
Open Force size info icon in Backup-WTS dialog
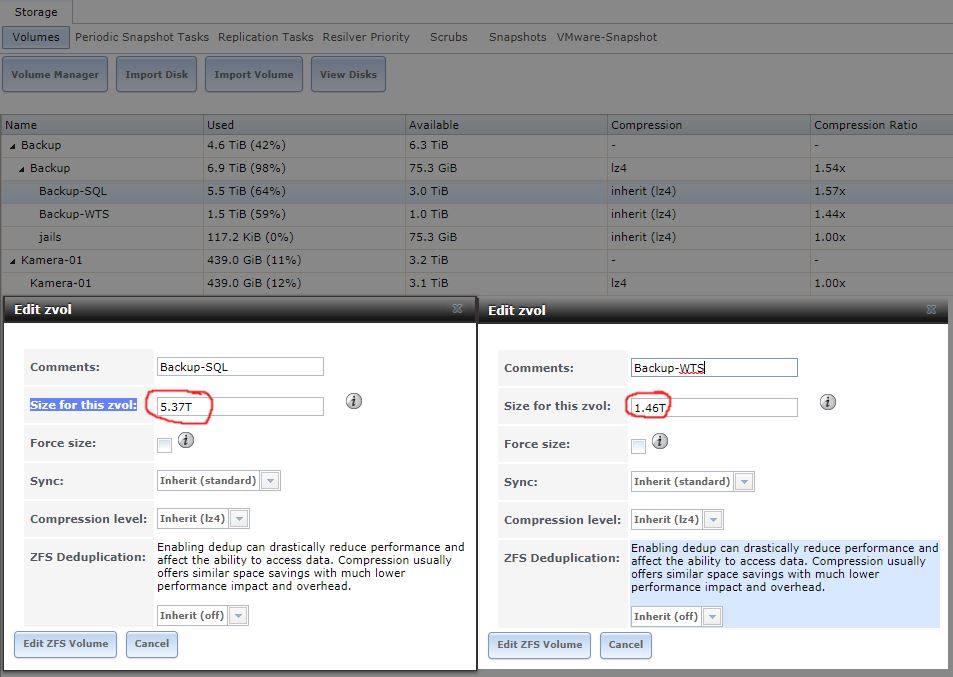coord(660,441)
